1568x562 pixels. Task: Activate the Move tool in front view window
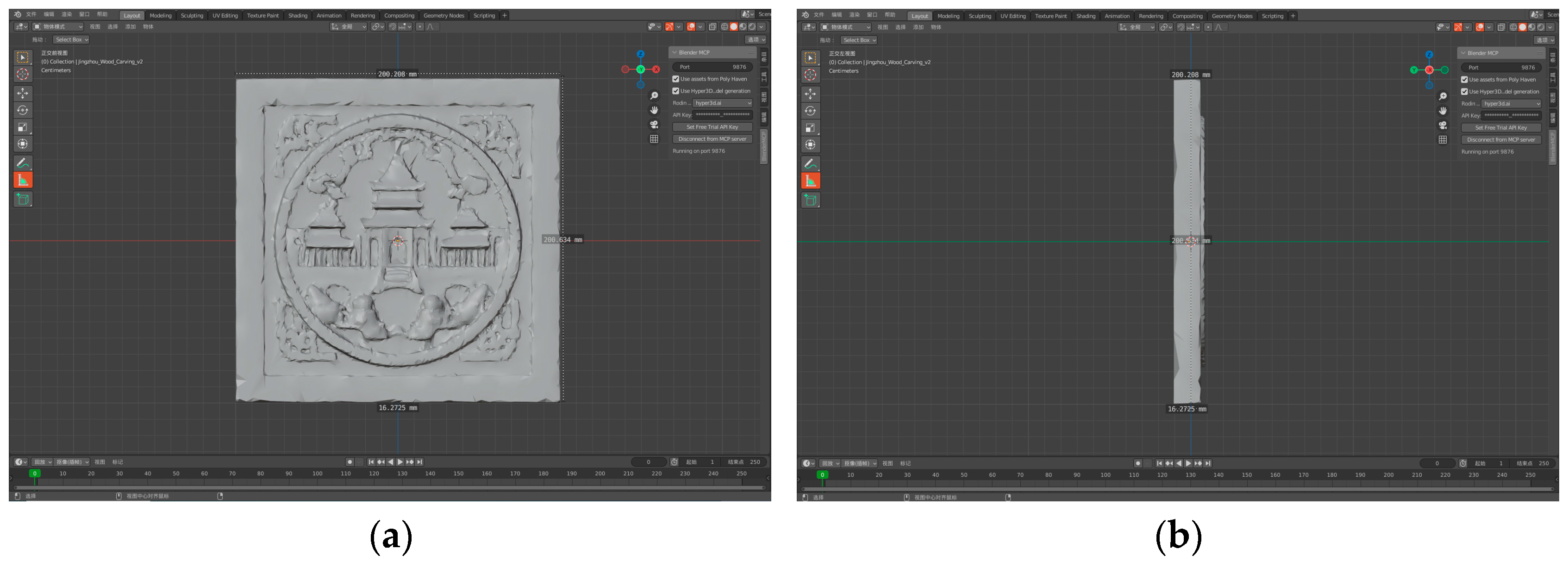(x=23, y=93)
